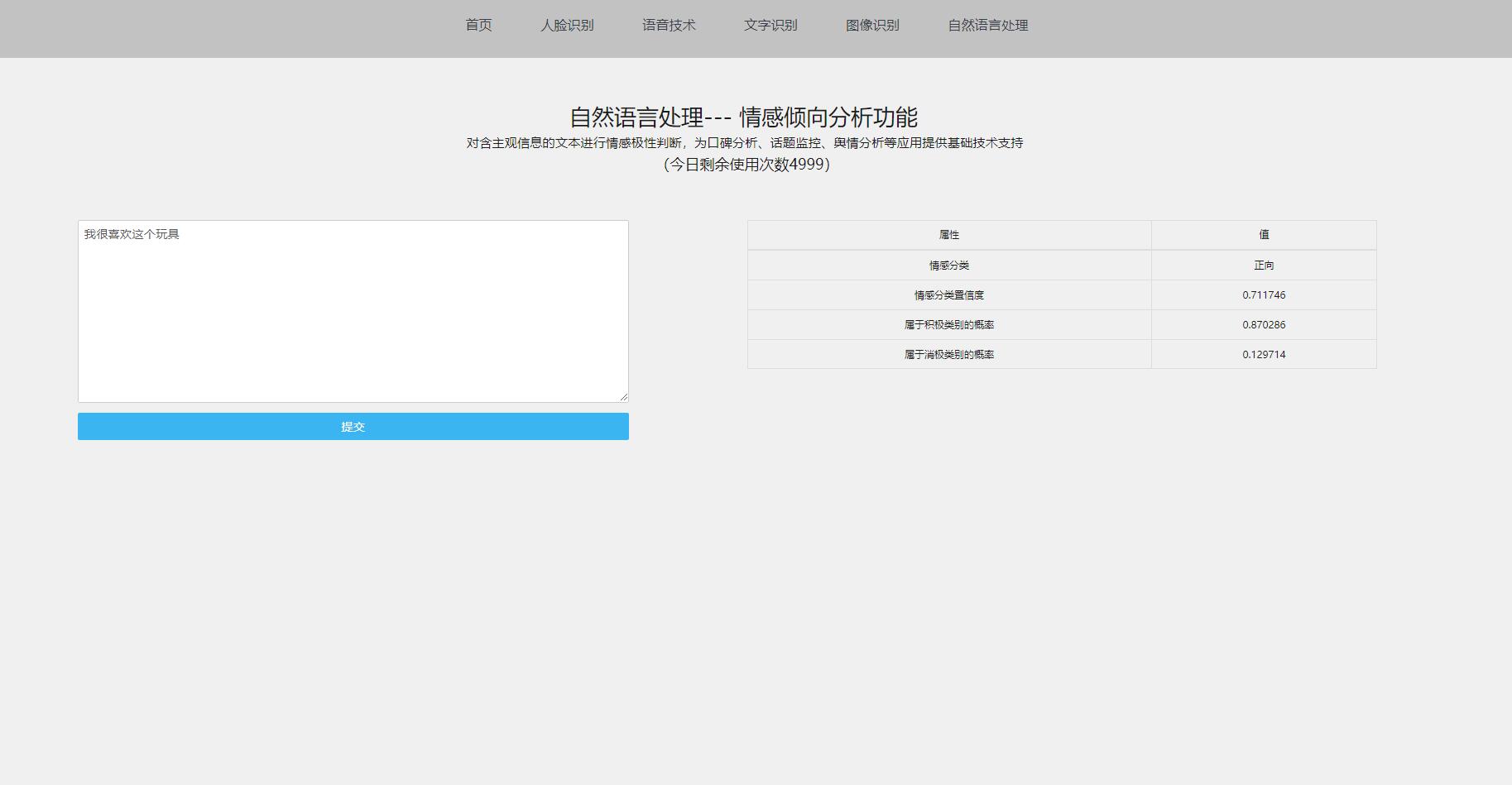Open the 文字识别 section

click(770, 25)
